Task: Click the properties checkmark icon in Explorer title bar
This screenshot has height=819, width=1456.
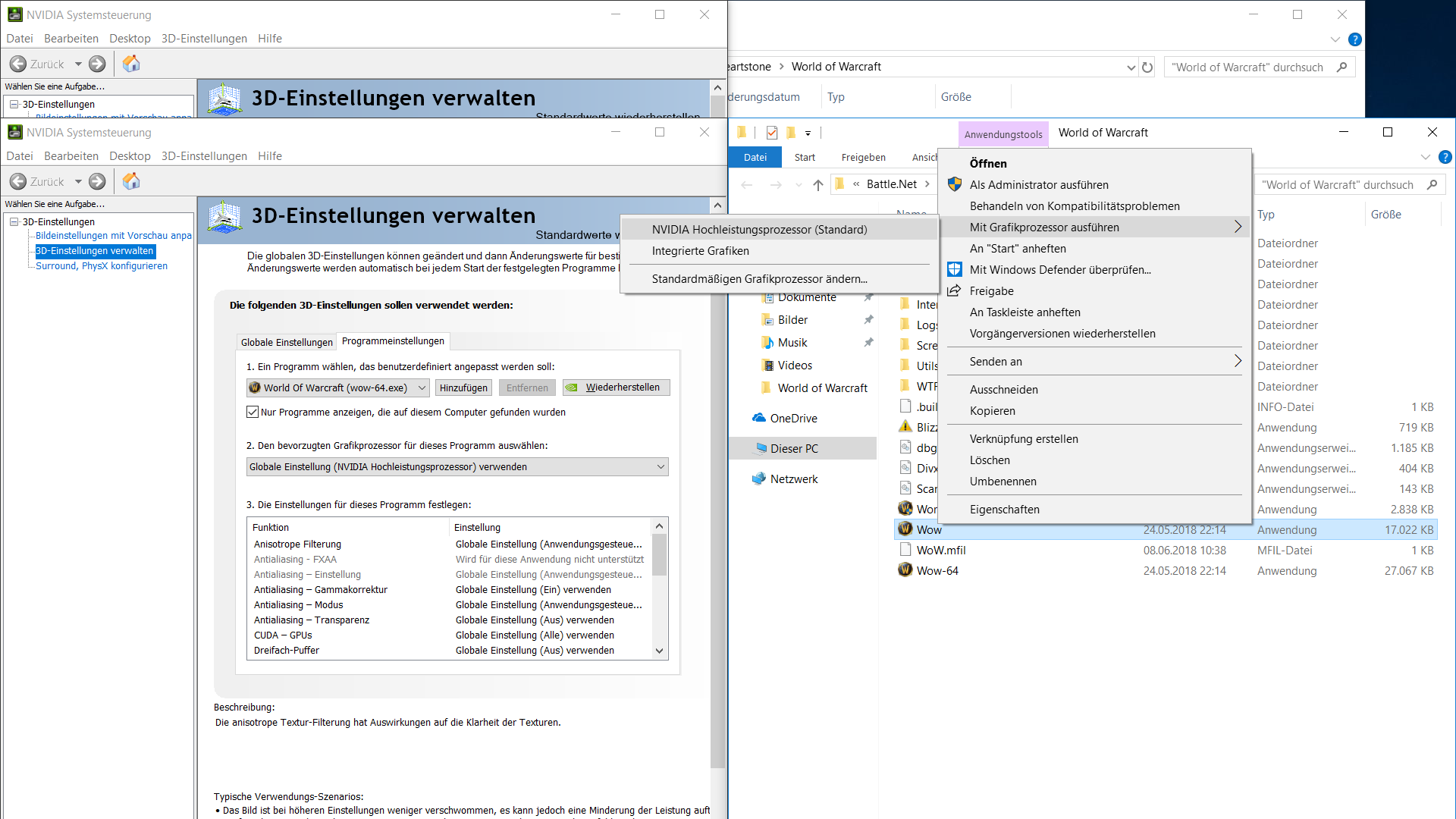Action: pos(772,133)
